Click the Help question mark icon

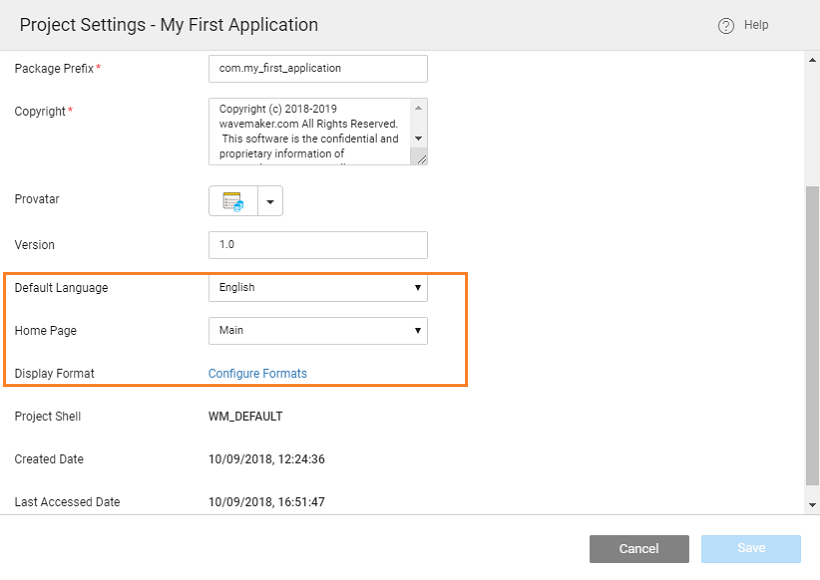point(726,26)
